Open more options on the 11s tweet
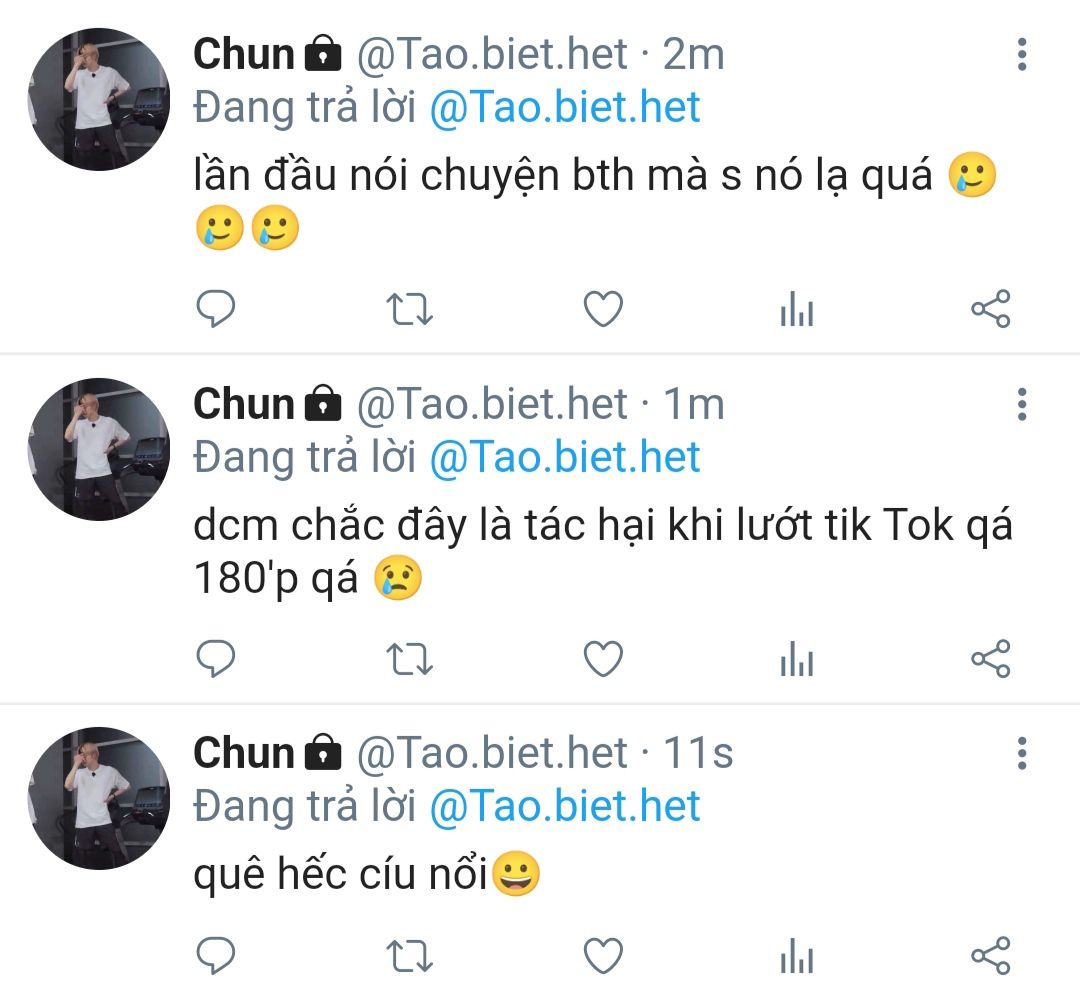The width and height of the screenshot is (1080, 991). click(1021, 753)
